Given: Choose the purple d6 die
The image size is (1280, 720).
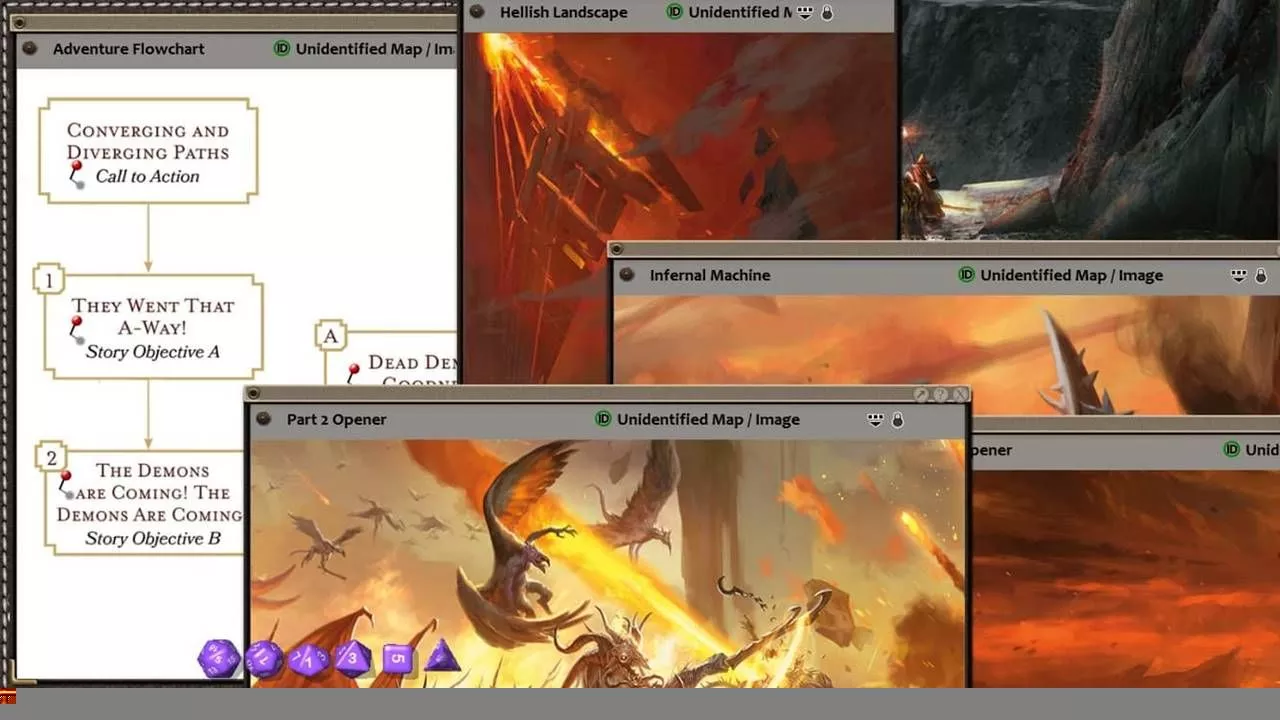Looking at the screenshot, I should [398, 658].
